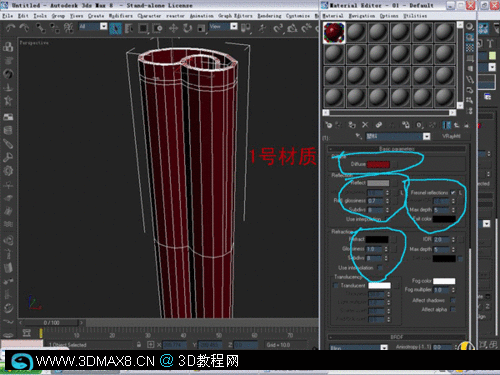
Task: Open the Rendering menu
Action: pos(269,16)
